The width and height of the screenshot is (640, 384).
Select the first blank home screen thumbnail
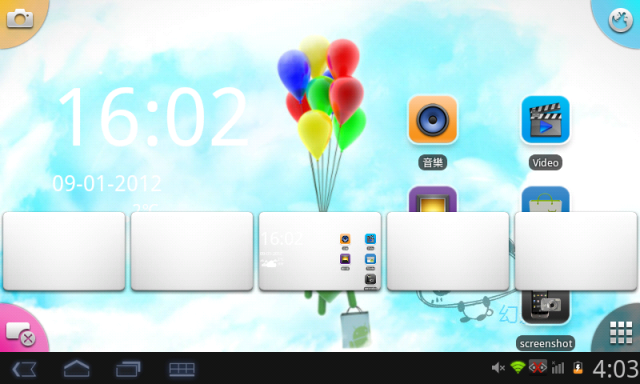64,251
